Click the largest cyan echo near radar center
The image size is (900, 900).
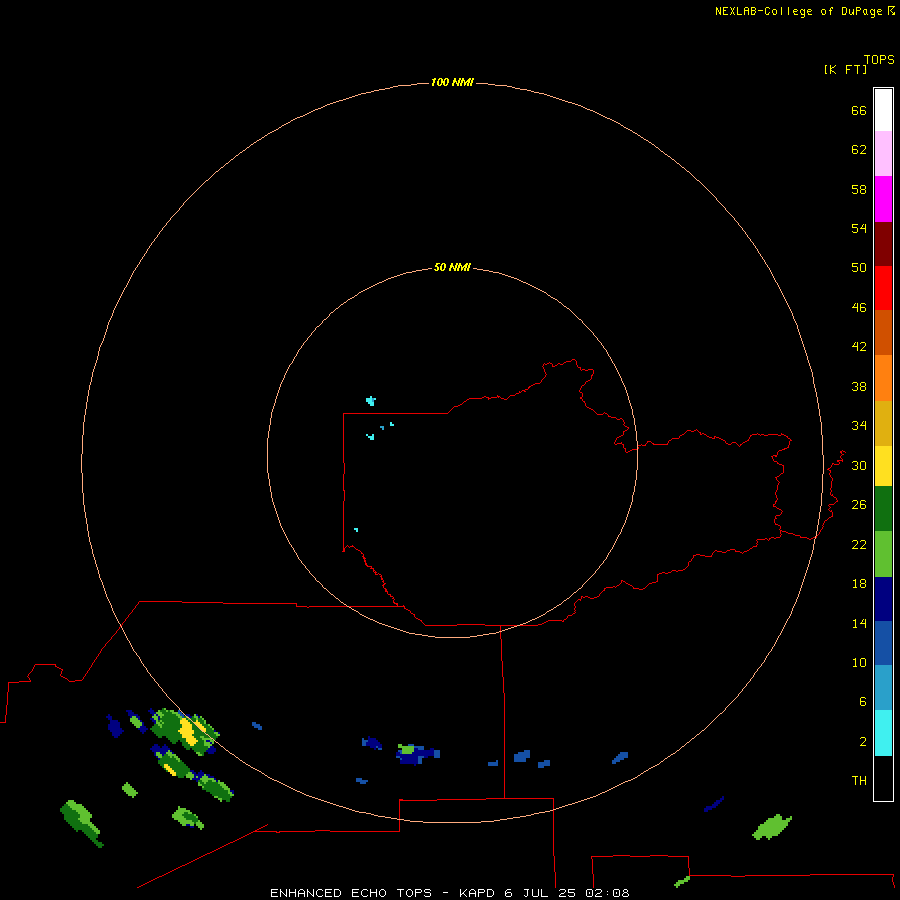371,401
